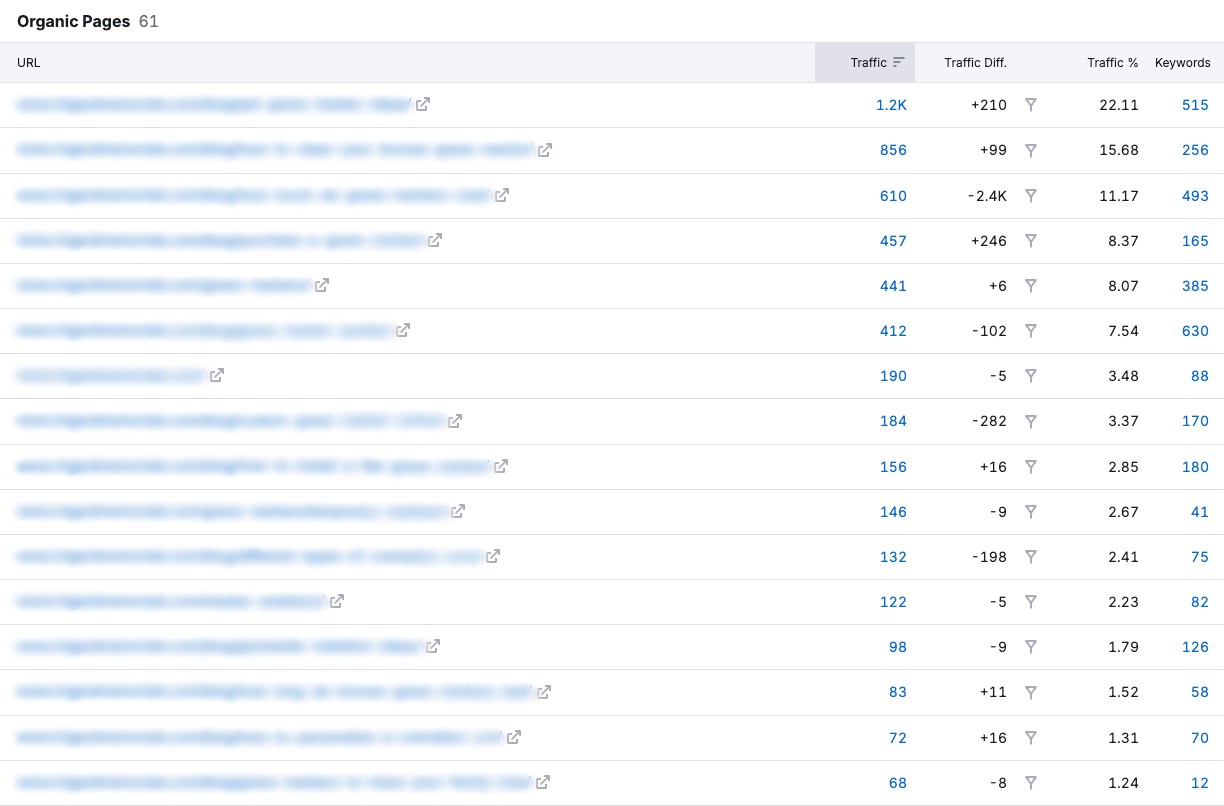The image size is (1224, 806).
Task: Open the 126 keywords link
Action: click(x=1195, y=646)
